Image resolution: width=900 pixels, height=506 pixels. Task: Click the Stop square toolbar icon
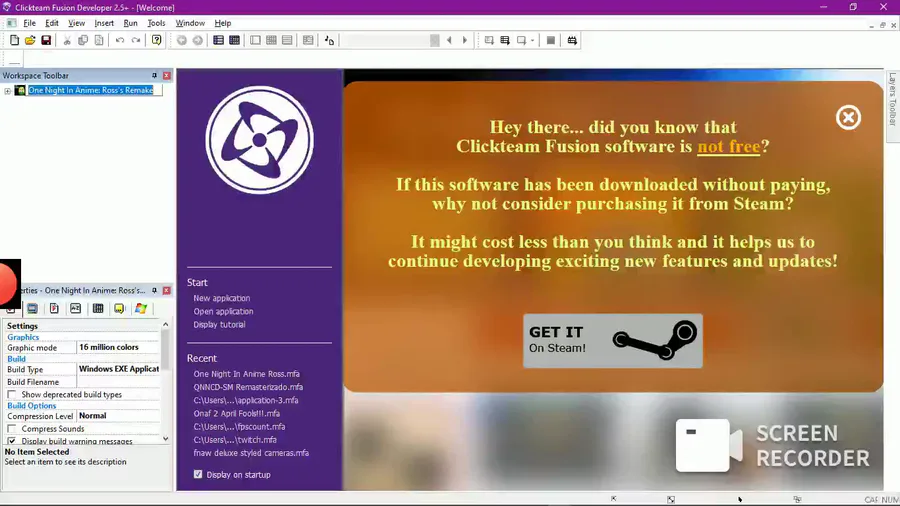tap(550, 40)
